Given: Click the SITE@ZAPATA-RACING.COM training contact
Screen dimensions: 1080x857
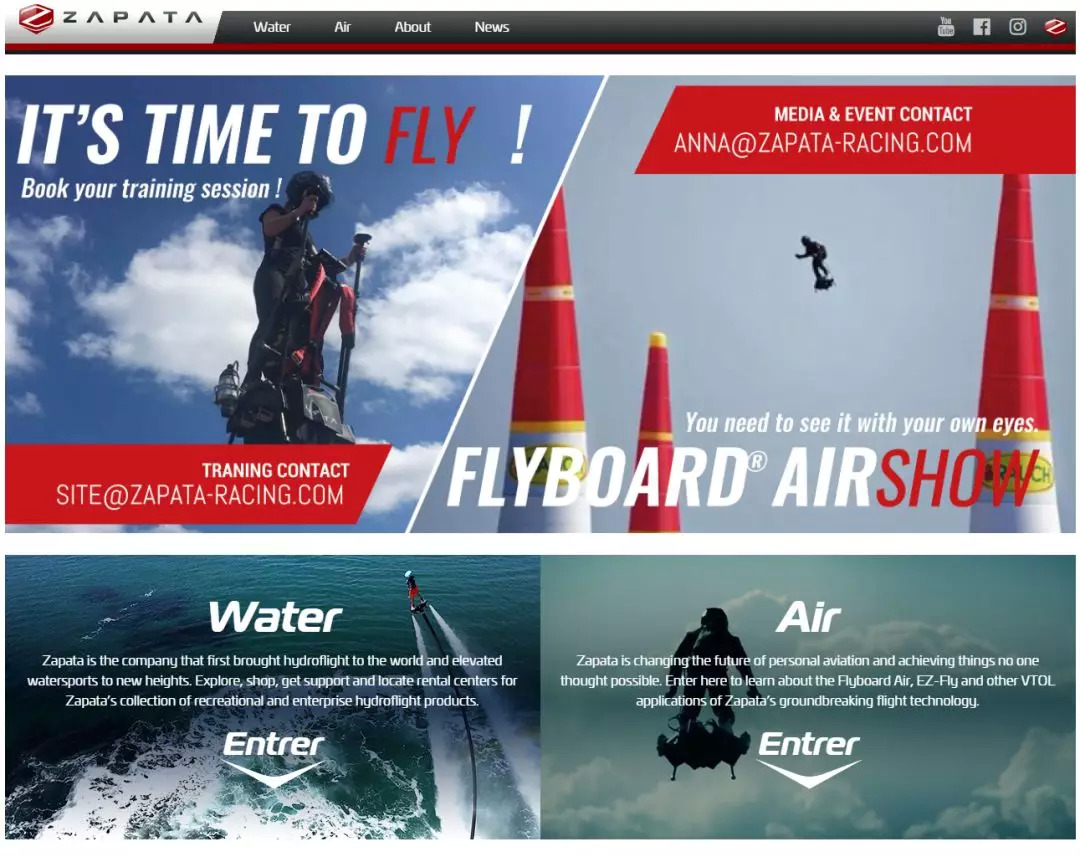Looking at the screenshot, I should pos(200,495).
